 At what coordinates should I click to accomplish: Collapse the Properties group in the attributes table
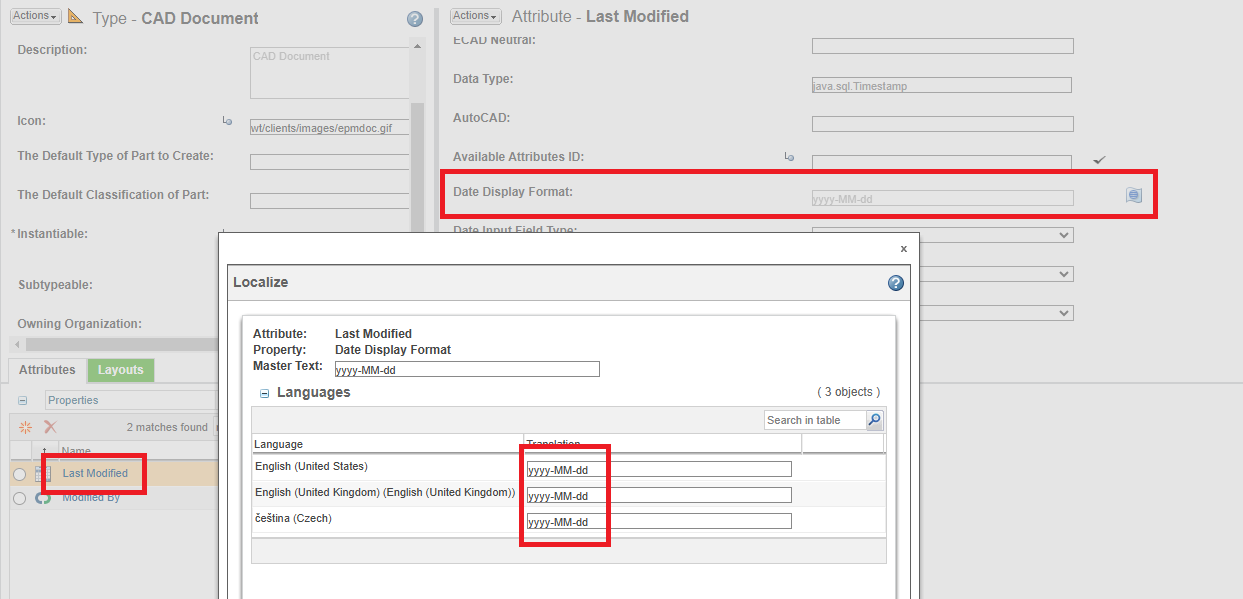22,399
